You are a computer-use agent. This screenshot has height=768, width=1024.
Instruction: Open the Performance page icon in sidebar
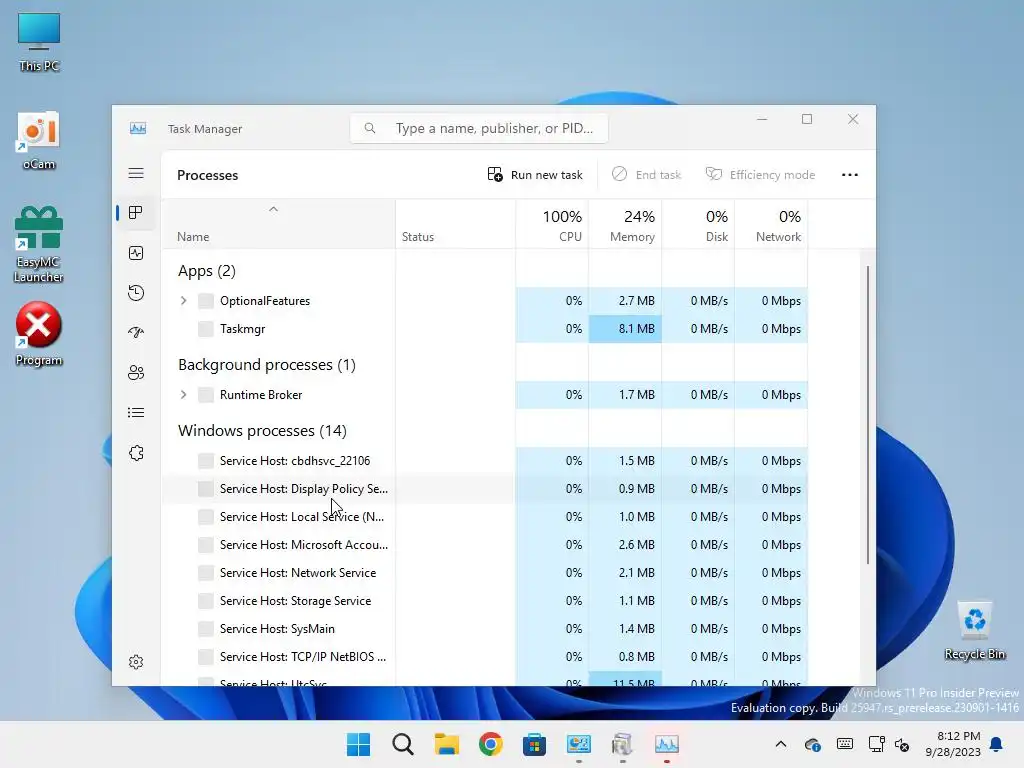point(136,253)
